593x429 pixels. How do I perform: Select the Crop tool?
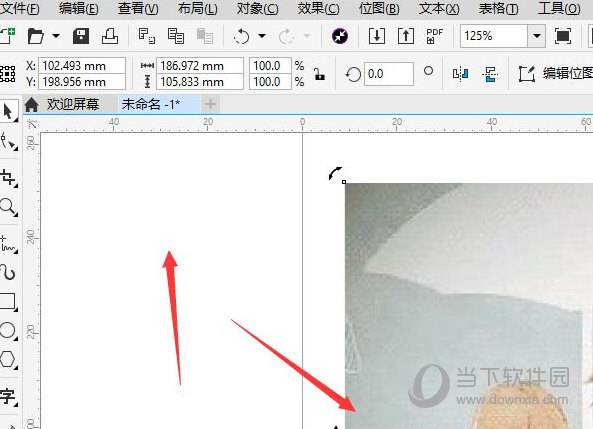(x=8, y=178)
